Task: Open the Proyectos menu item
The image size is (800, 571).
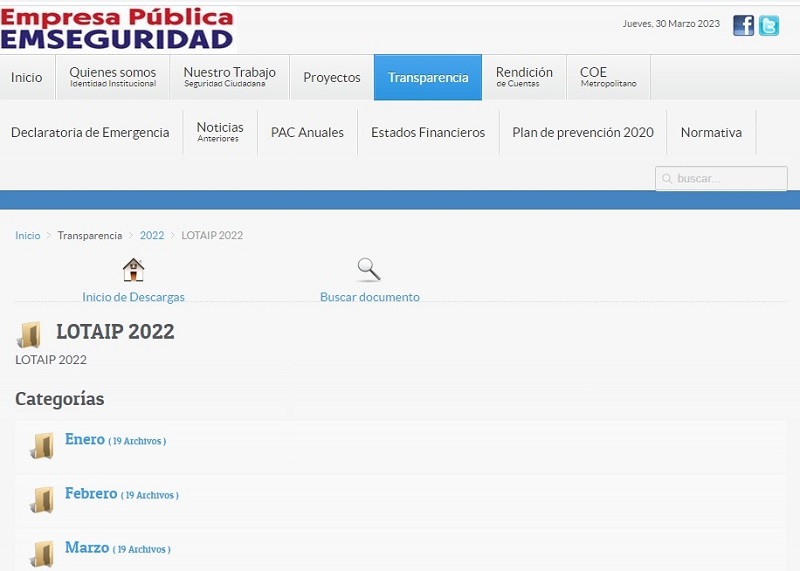Action: tap(332, 78)
